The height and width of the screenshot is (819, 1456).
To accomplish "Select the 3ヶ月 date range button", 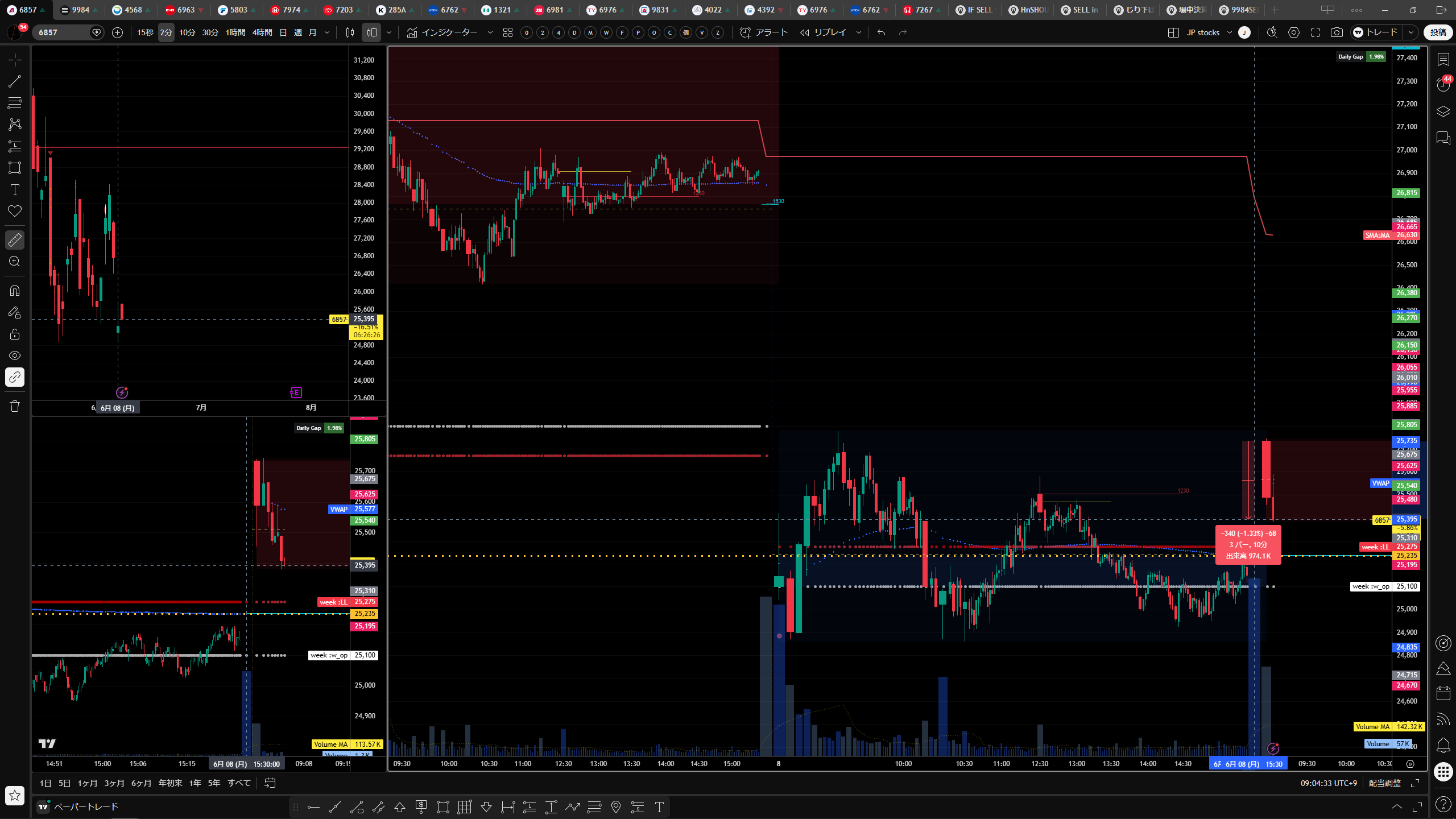I will [114, 783].
